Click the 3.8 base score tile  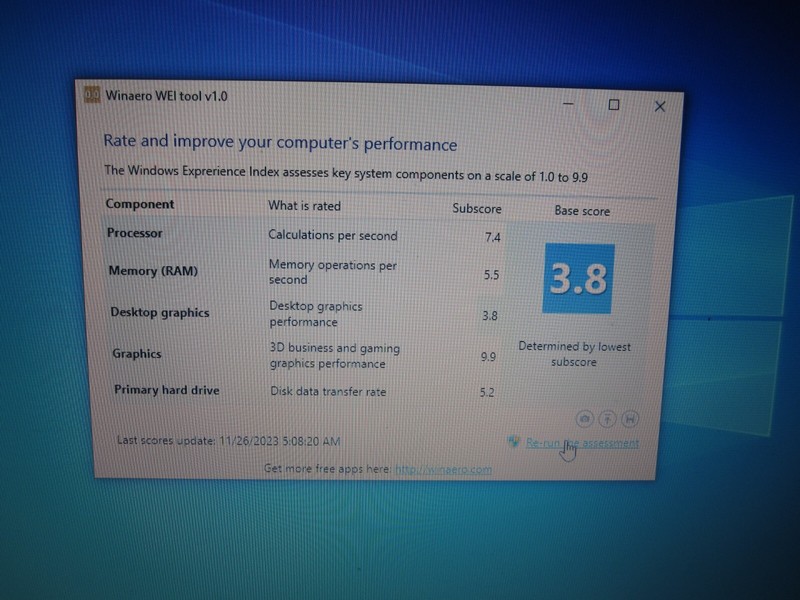click(x=579, y=279)
